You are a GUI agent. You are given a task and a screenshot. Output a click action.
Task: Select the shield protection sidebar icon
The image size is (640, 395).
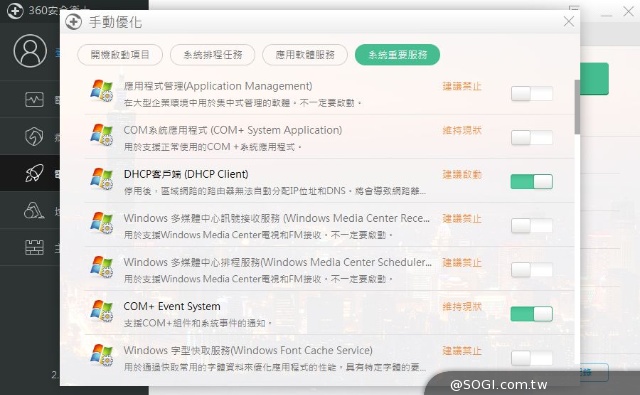point(34,136)
